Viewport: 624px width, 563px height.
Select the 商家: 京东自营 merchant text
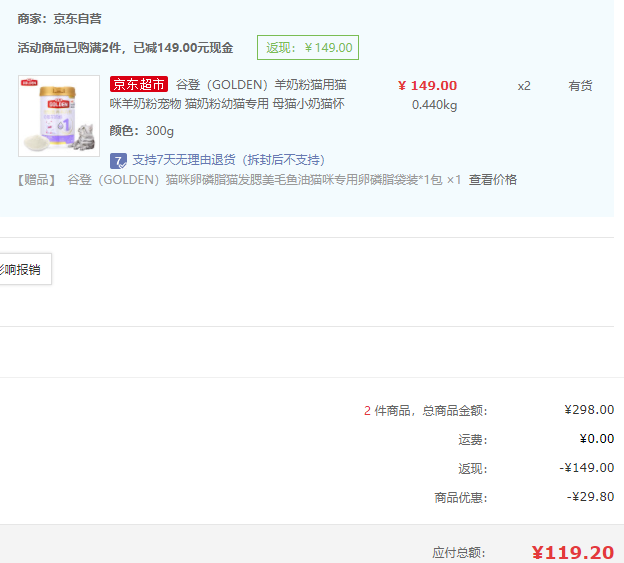click(59, 19)
